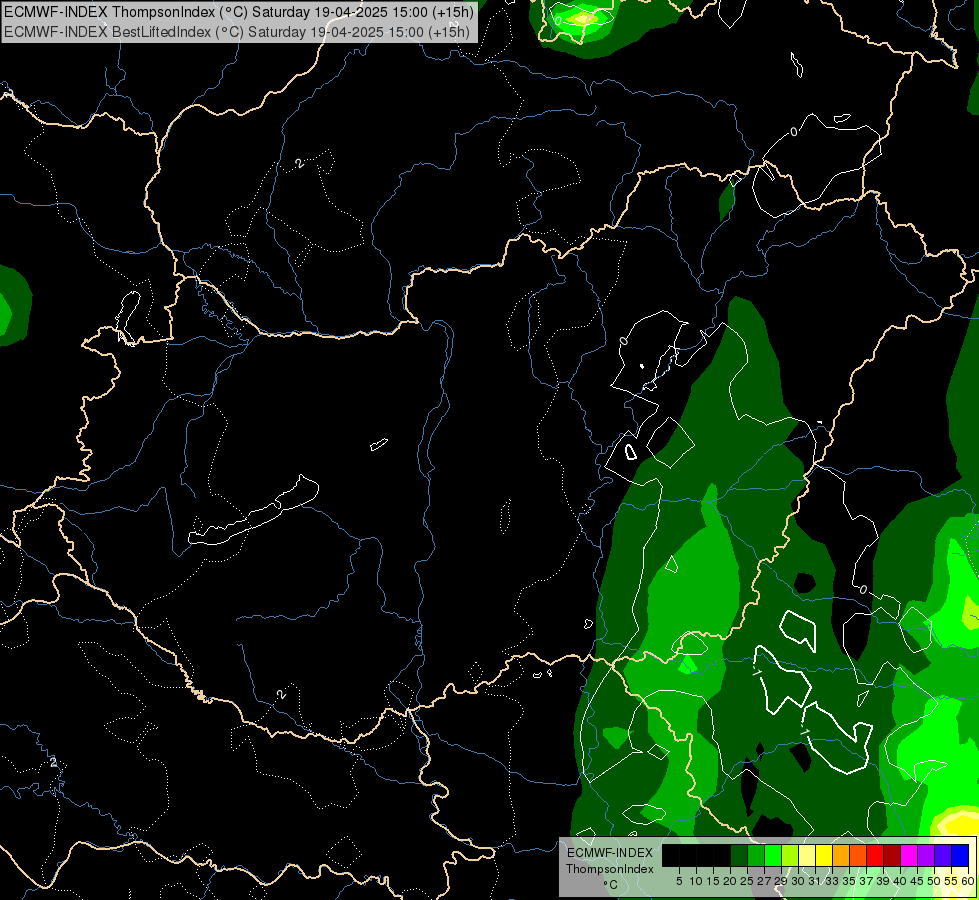Select the yellow-green 29–30 legend swatch
Viewport: 979px width, 900px height.
point(790,855)
